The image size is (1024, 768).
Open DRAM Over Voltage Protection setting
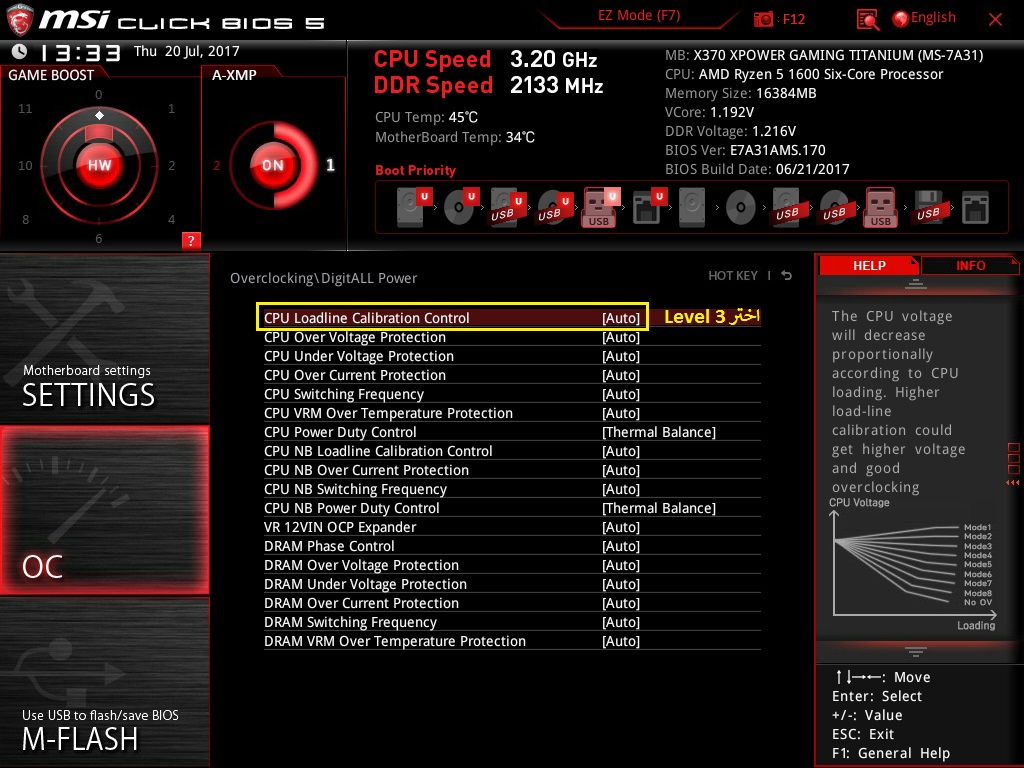(x=512, y=564)
